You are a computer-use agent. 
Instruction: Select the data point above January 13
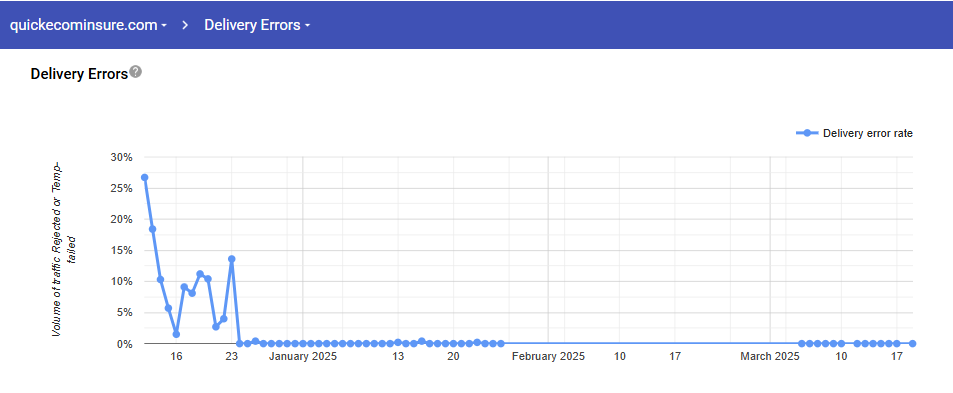[397, 343]
